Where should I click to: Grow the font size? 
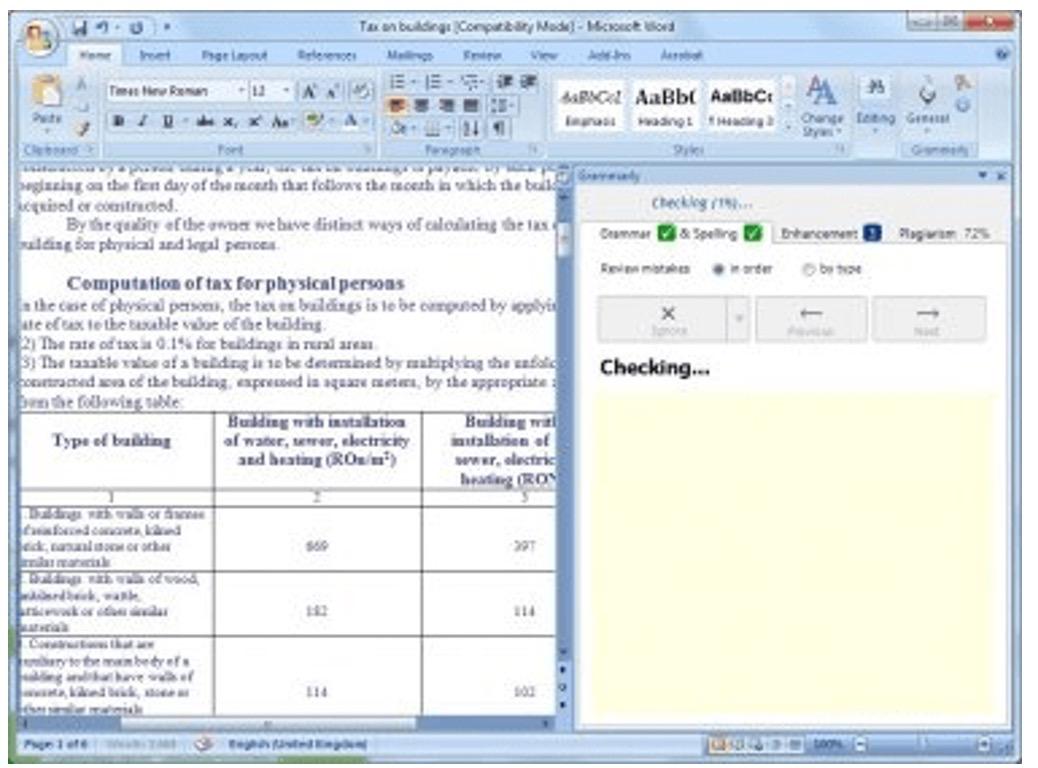[308, 91]
